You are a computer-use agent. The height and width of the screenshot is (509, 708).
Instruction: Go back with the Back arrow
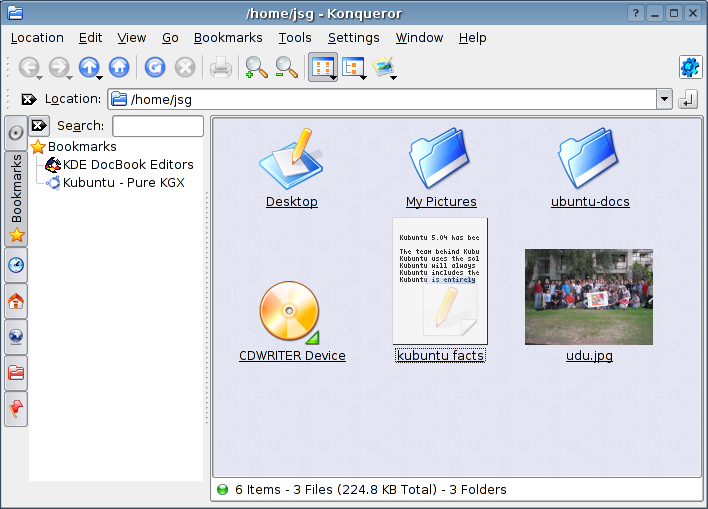(x=28, y=67)
